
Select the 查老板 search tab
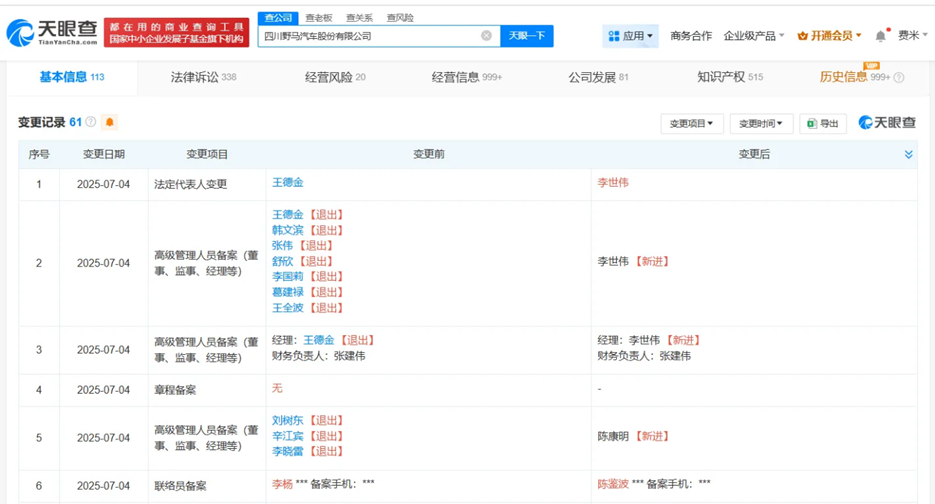point(318,18)
